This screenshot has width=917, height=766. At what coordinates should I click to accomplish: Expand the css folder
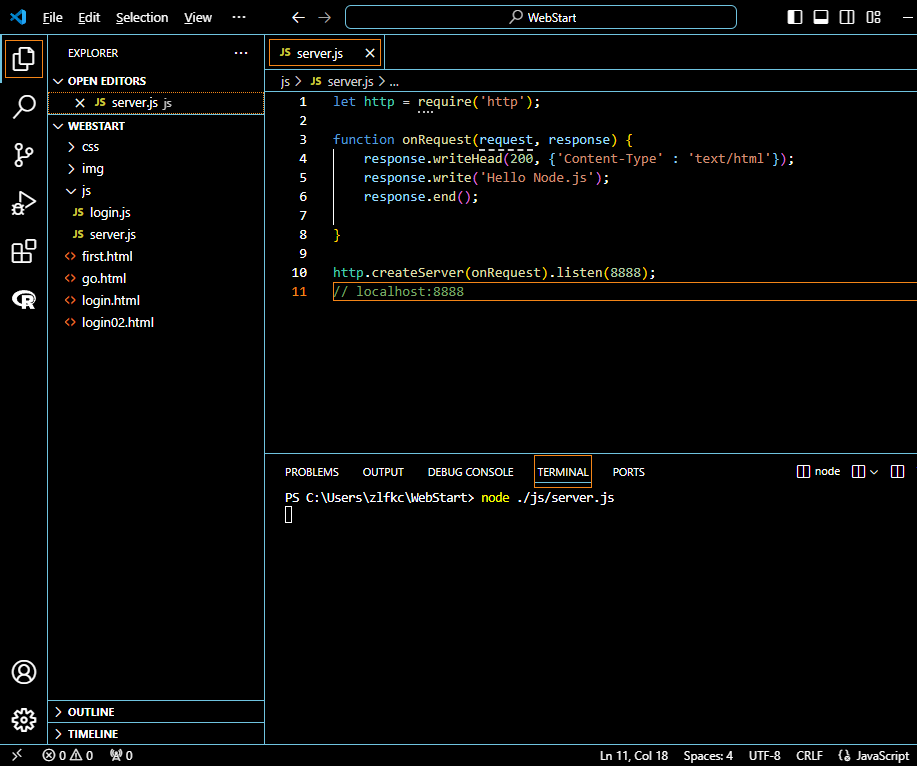click(71, 147)
